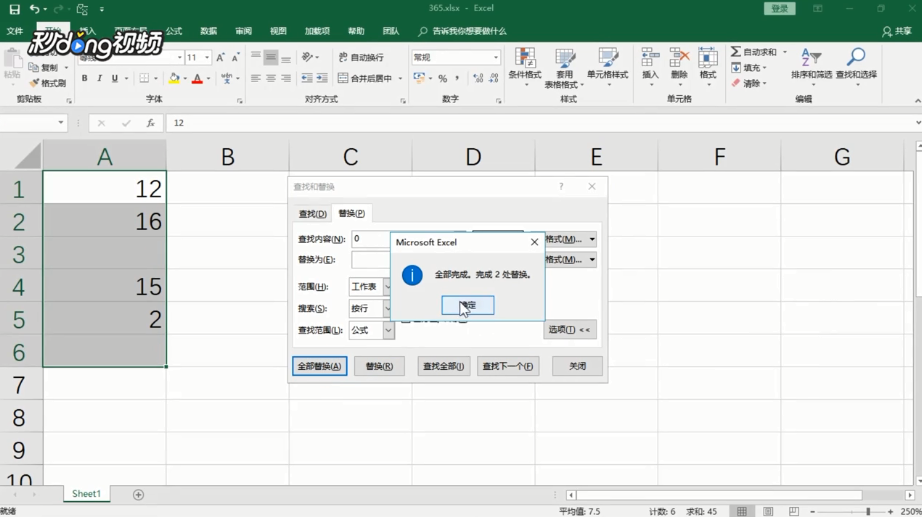922x517 pixels.
Task: Add a new sheet with the plus icon
Action: point(138,495)
